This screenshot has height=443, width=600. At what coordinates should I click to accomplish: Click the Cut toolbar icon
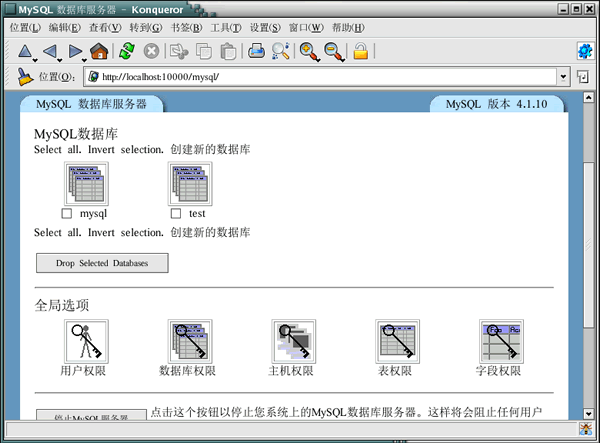[179, 51]
